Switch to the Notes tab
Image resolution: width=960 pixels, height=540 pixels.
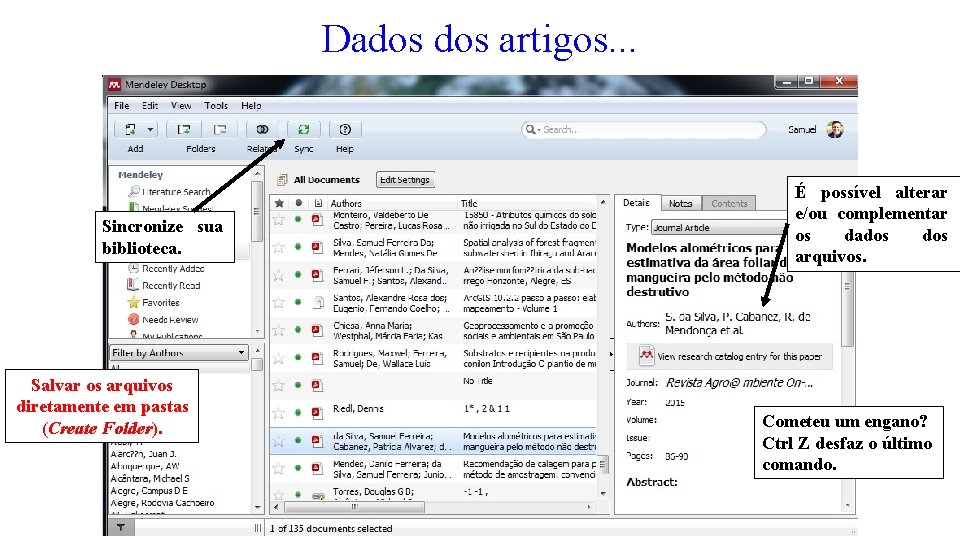pos(680,203)
